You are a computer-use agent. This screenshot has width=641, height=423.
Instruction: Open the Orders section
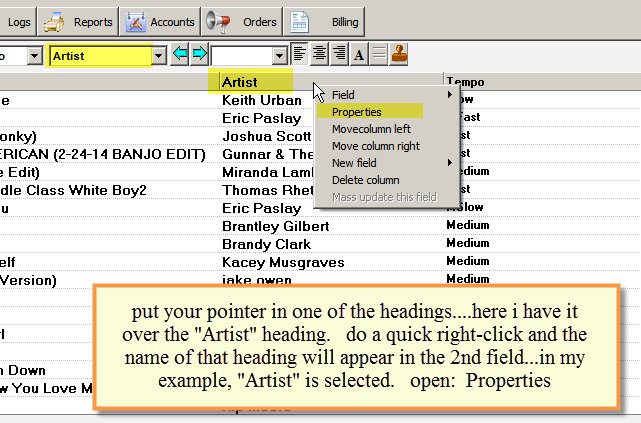pyautogui.click(x=242, y=22)
